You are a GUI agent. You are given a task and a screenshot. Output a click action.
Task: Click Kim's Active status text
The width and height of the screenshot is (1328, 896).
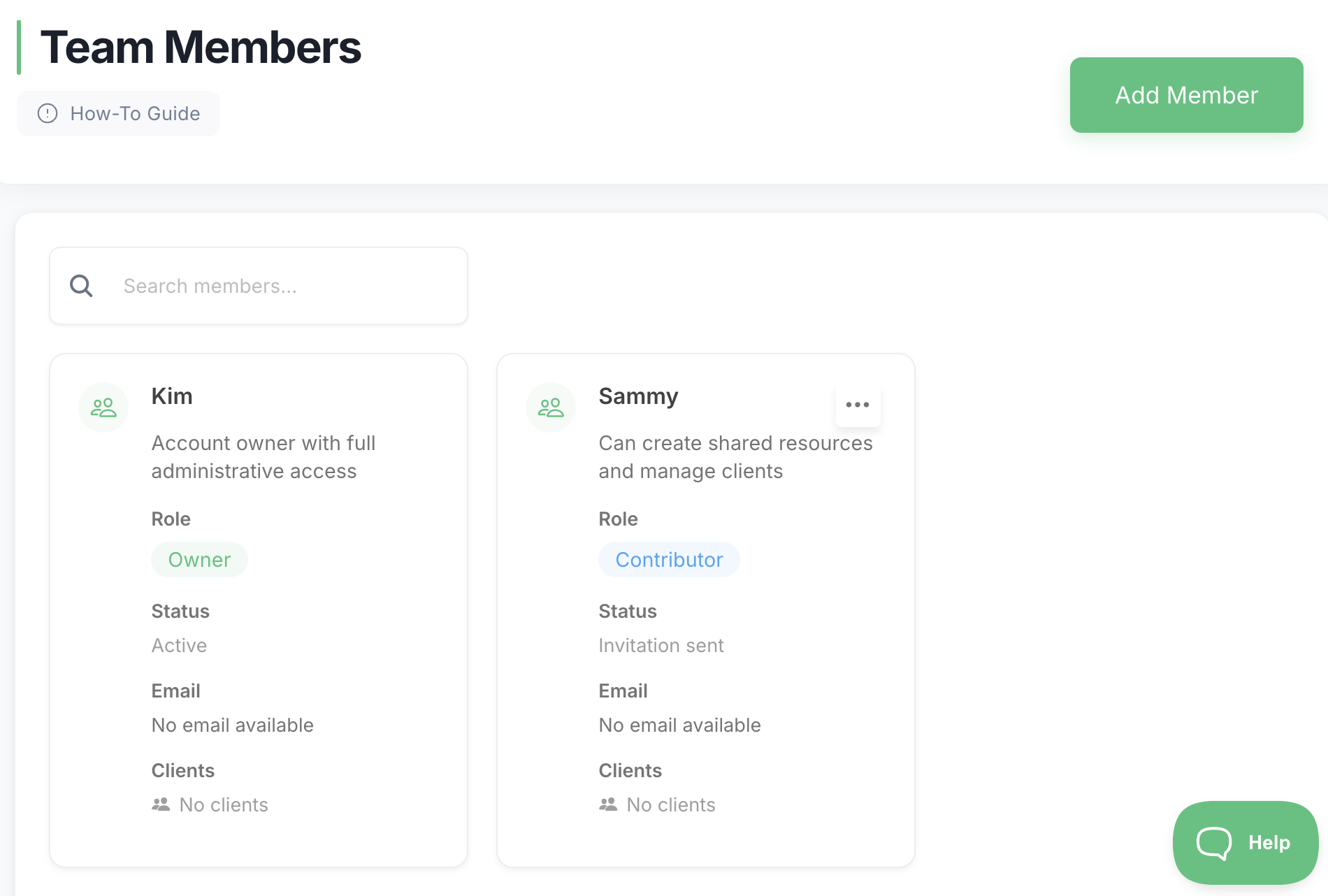tap(179, 645)
